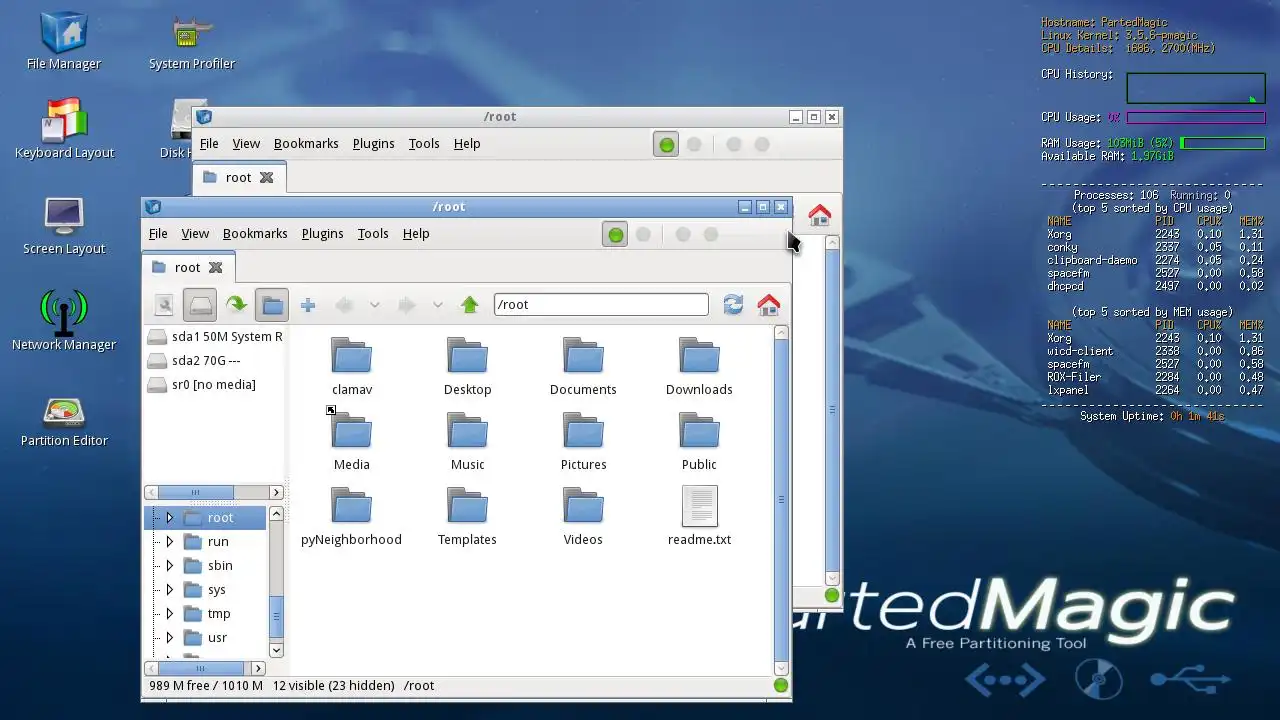The width and height of the screenshot is (1280, 720).
Task: Toggle Panel 2 button in front window
Action: [643, 234]
